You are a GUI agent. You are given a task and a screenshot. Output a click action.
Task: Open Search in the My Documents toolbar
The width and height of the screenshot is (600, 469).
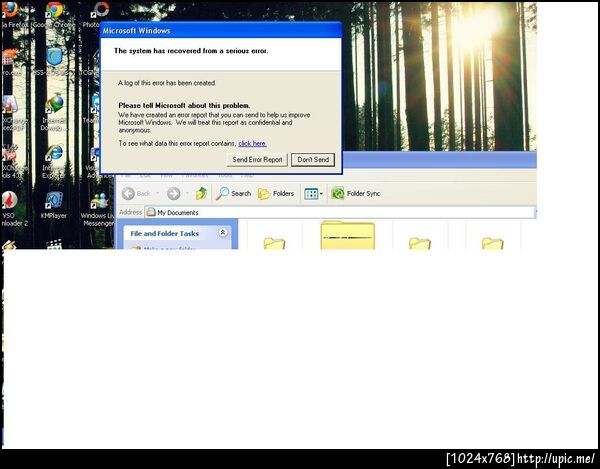233,194
